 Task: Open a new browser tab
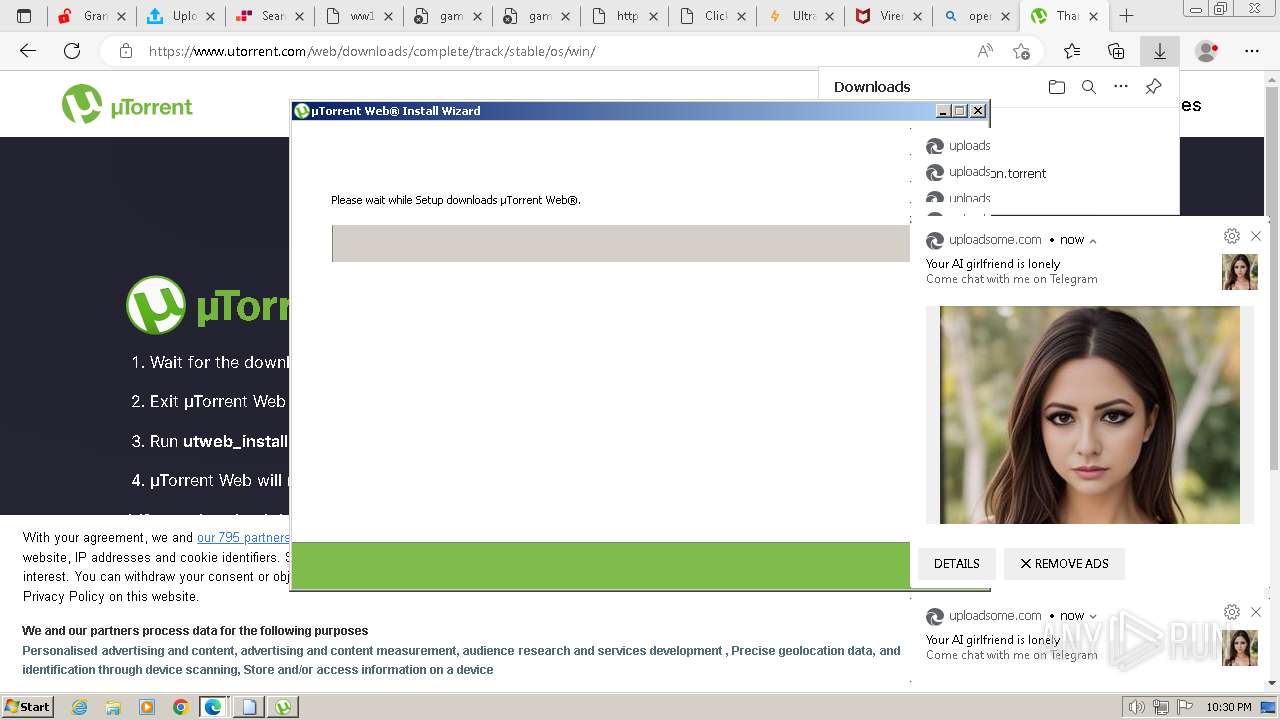tap(1126, 16)
